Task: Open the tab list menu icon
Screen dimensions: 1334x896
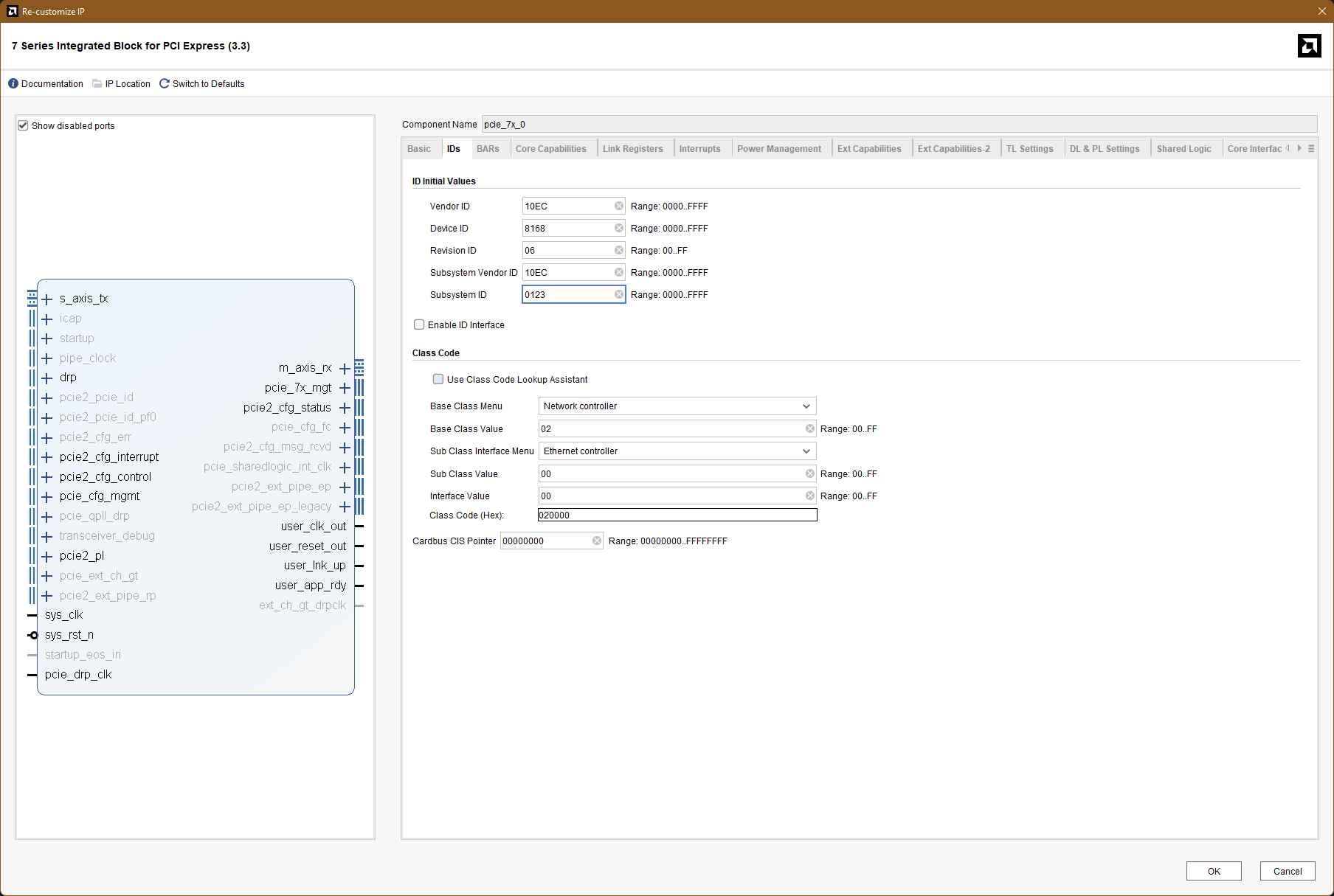Action: coord(1311,149)
